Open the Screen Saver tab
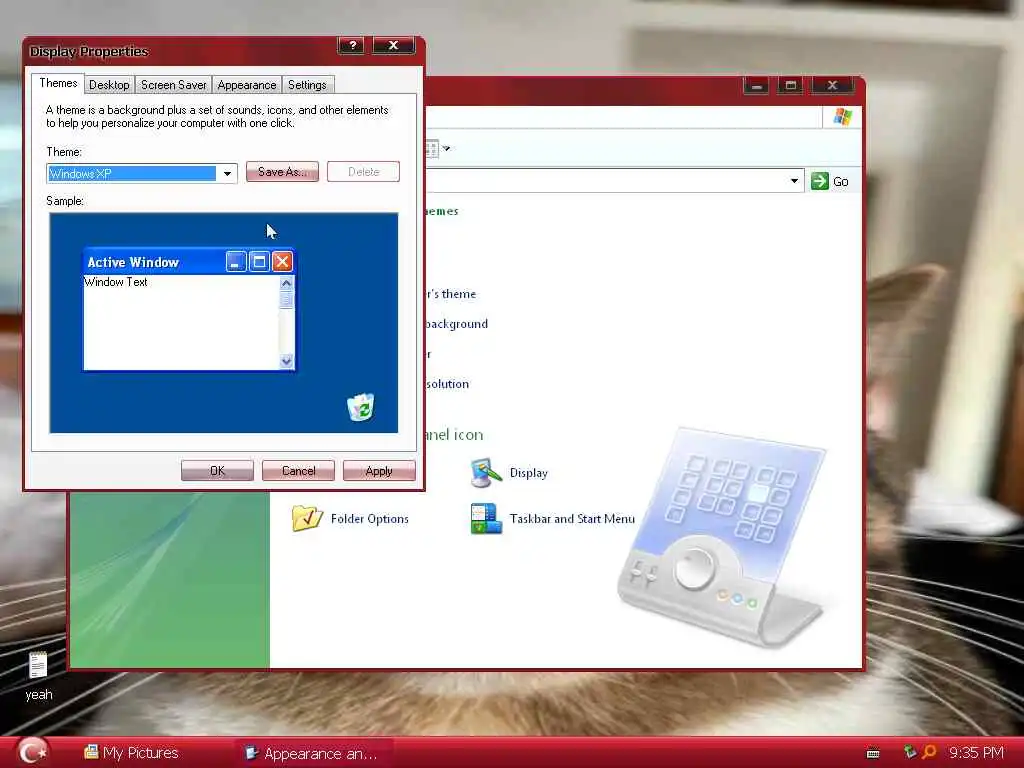 pos(174,85)
